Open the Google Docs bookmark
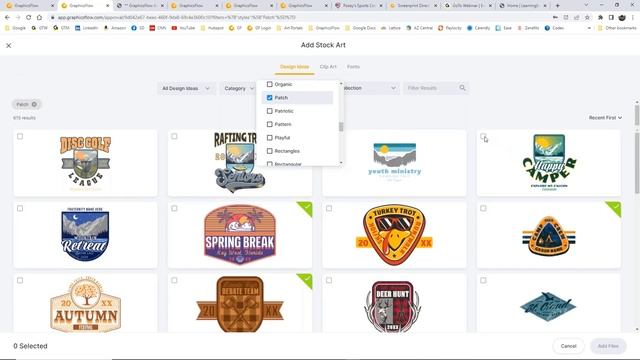Image resolution: width=640 pixels, height=360 pixels. coord(360,28)
